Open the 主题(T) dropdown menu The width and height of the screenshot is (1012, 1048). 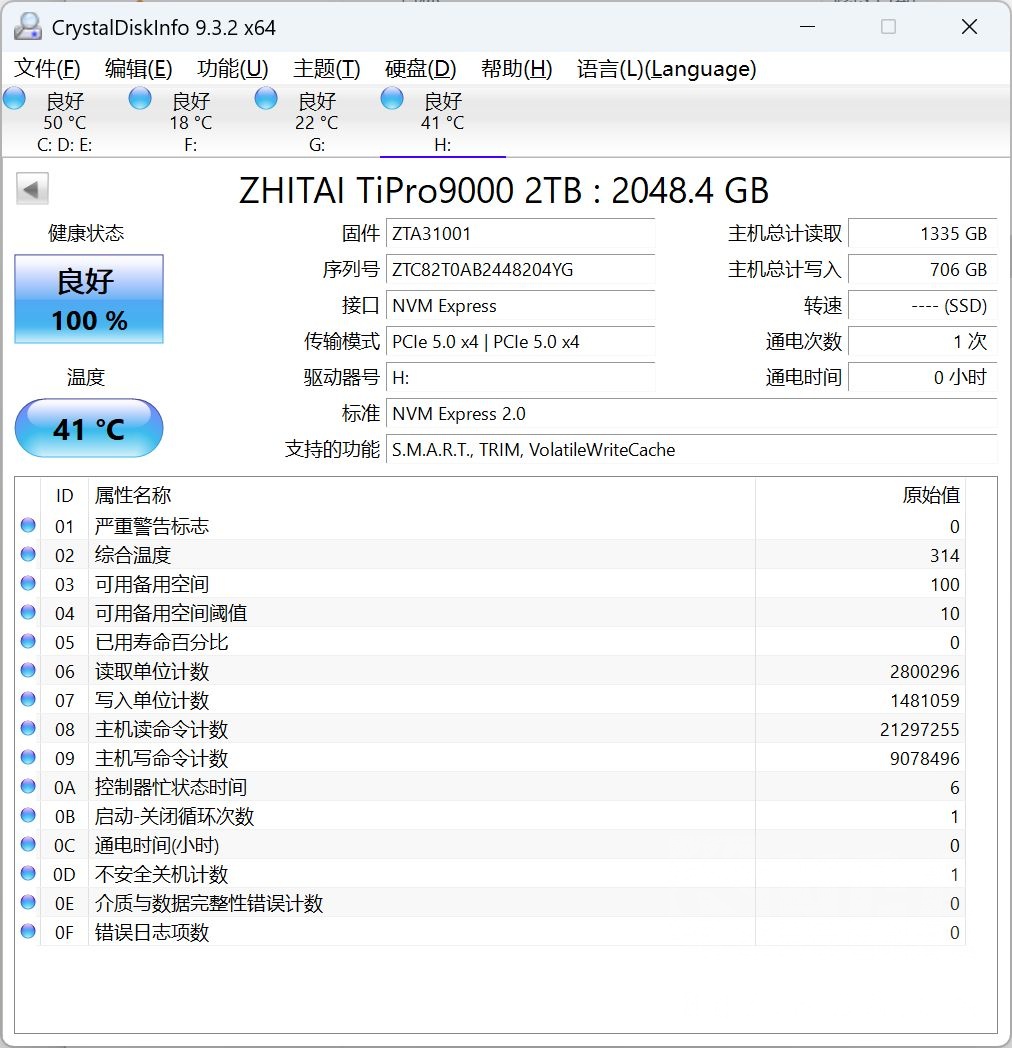pos(324,69)
